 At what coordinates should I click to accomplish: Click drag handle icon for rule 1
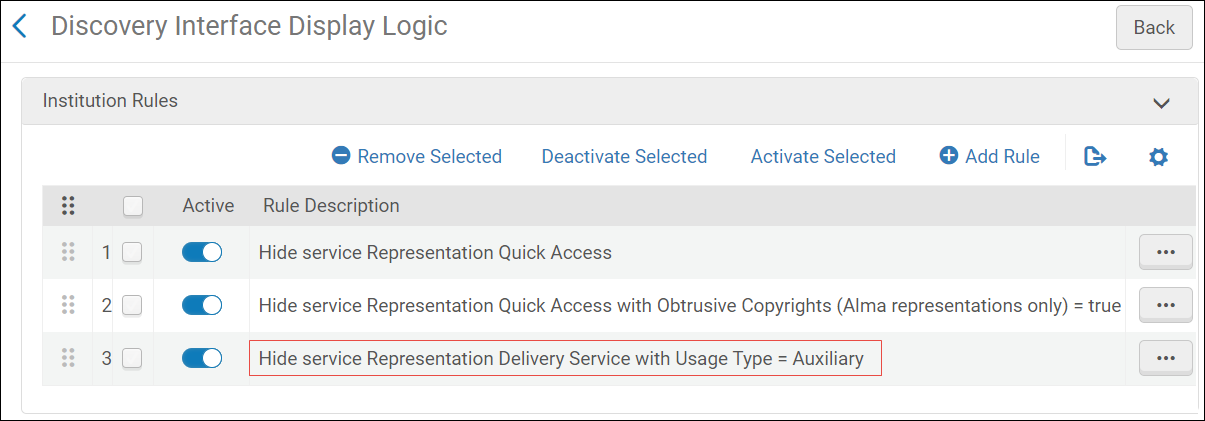coord(68,252)
